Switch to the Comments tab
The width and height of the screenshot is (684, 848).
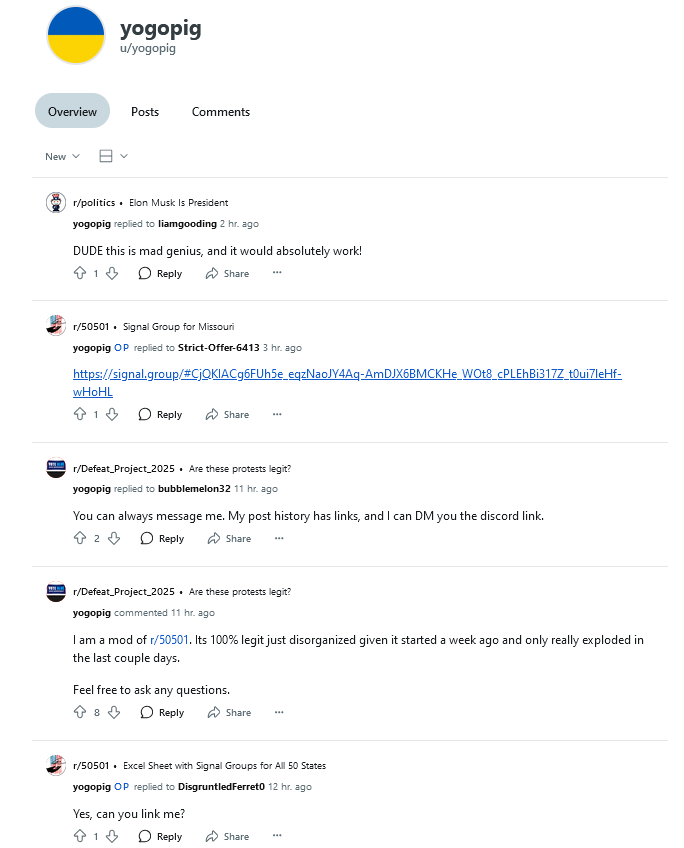pos(221,111)
